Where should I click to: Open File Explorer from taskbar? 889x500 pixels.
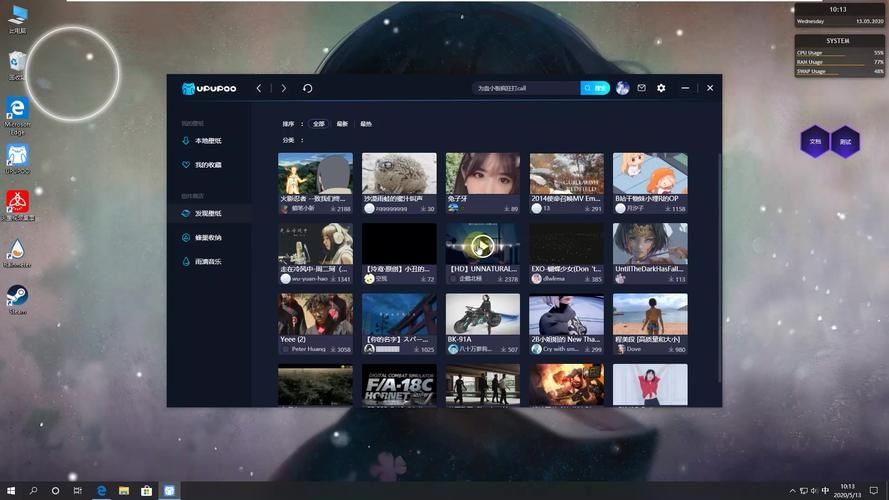(124, 490)
